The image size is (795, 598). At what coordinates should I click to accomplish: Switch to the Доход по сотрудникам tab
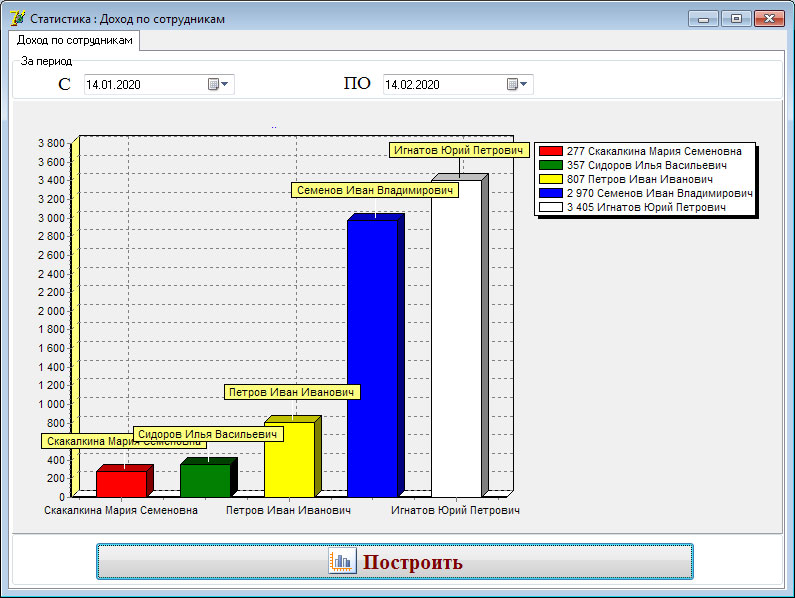74,40
